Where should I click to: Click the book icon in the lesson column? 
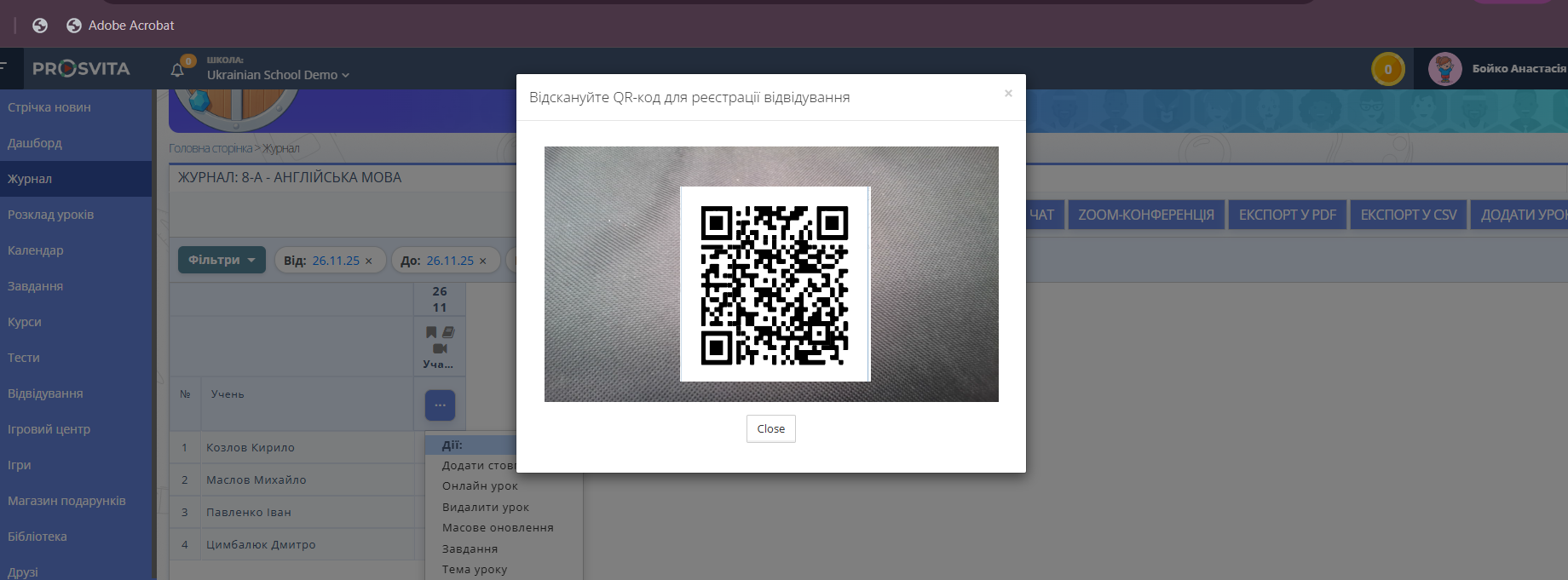click(x=448, y=332)
